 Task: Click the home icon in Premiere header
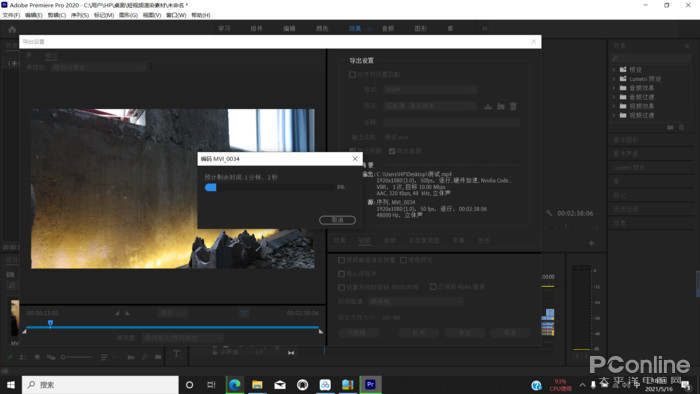pyautogui.click(x=12, y=29)
